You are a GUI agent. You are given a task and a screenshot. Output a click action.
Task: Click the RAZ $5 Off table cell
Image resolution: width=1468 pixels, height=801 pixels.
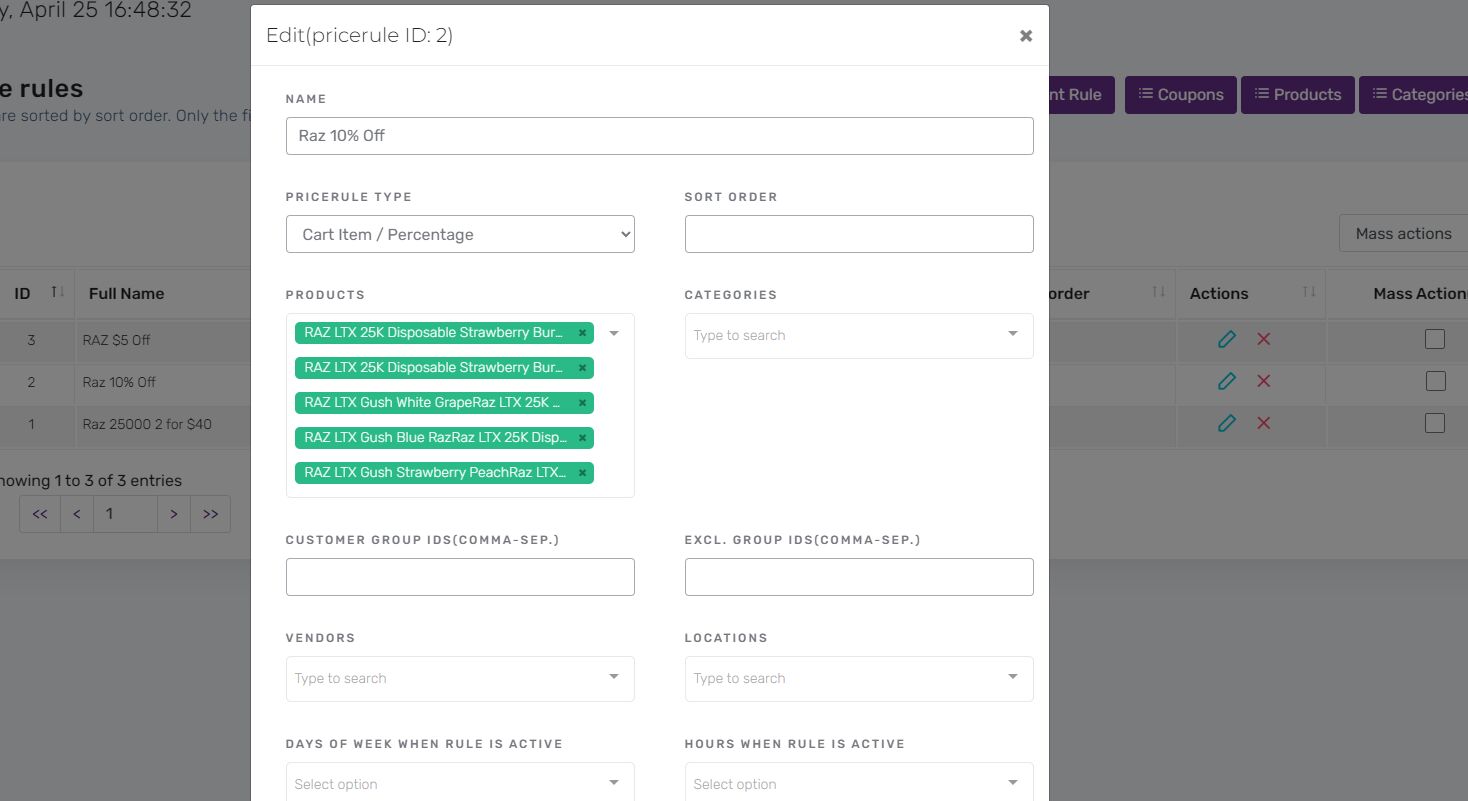116,340
